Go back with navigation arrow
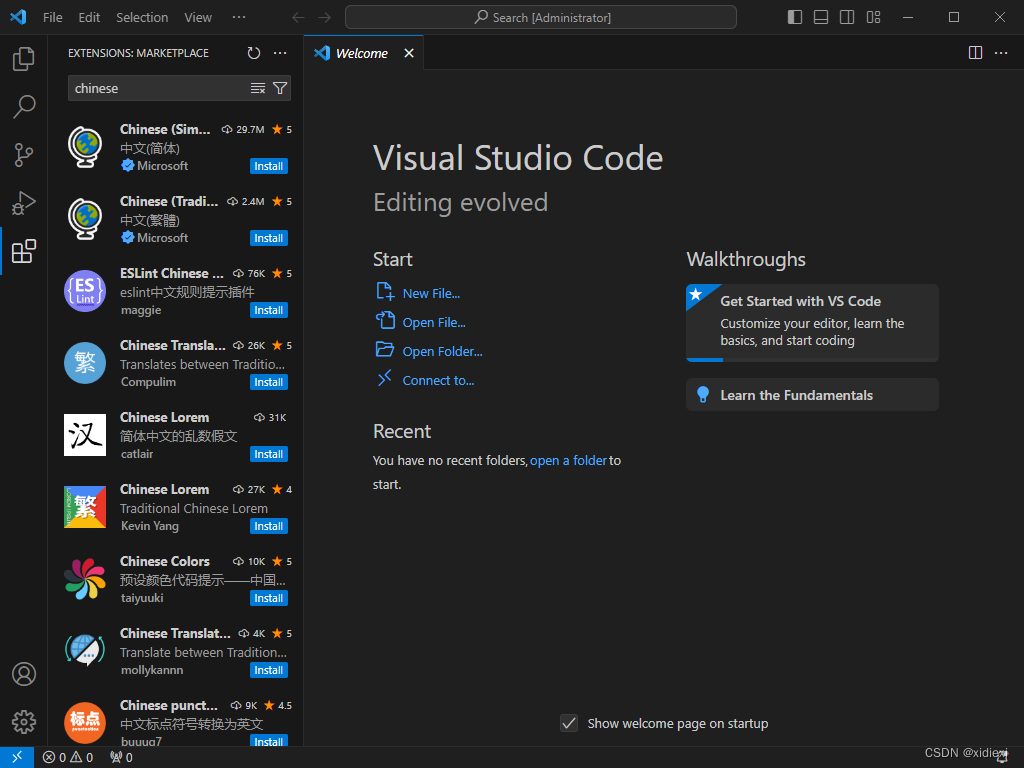The image size is (1024, 768). click(x=298, y=18)
